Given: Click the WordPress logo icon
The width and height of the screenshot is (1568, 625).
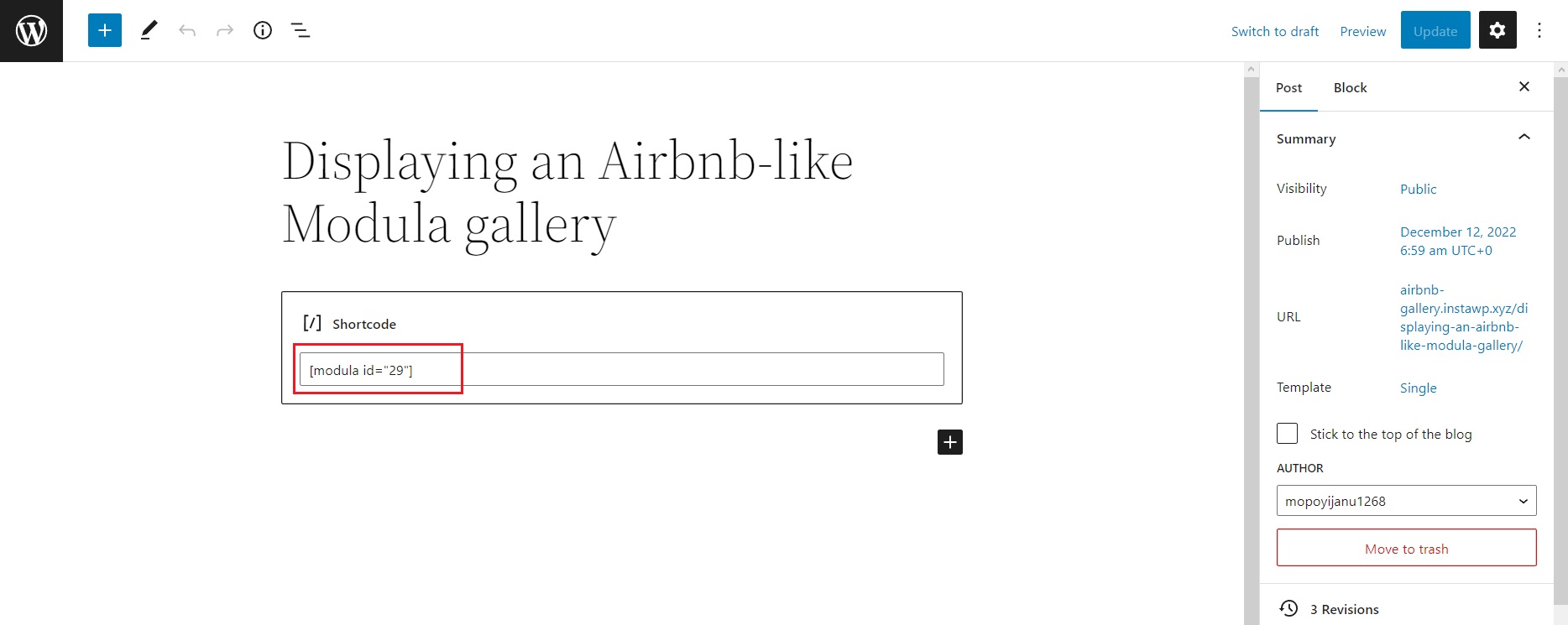Looking at the screenshot, I should click(x=31, y=31).
